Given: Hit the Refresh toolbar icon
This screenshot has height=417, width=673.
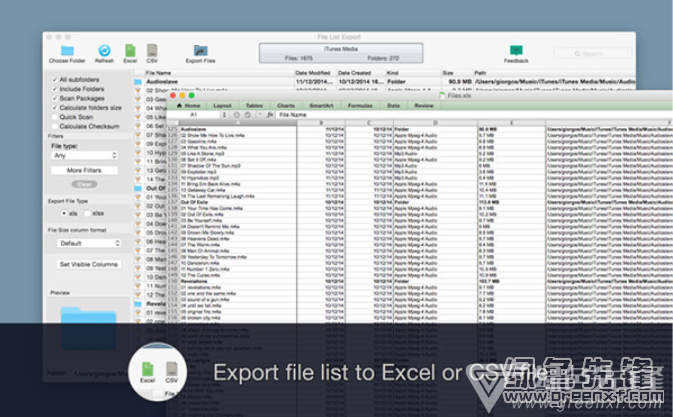Looking at the screenshot, I should click(104, 51).
